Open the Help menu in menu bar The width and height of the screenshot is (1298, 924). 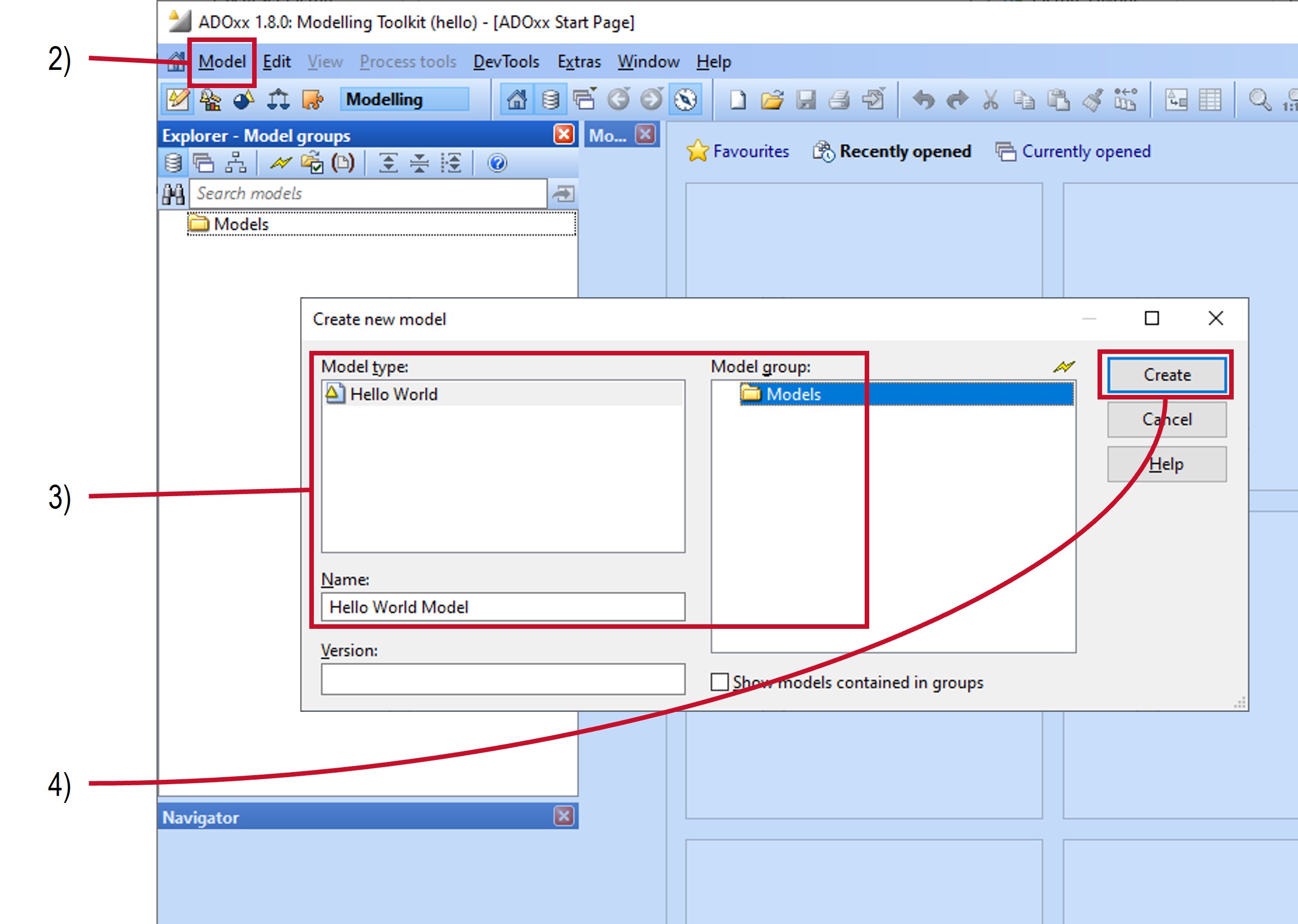coord(714,61)
